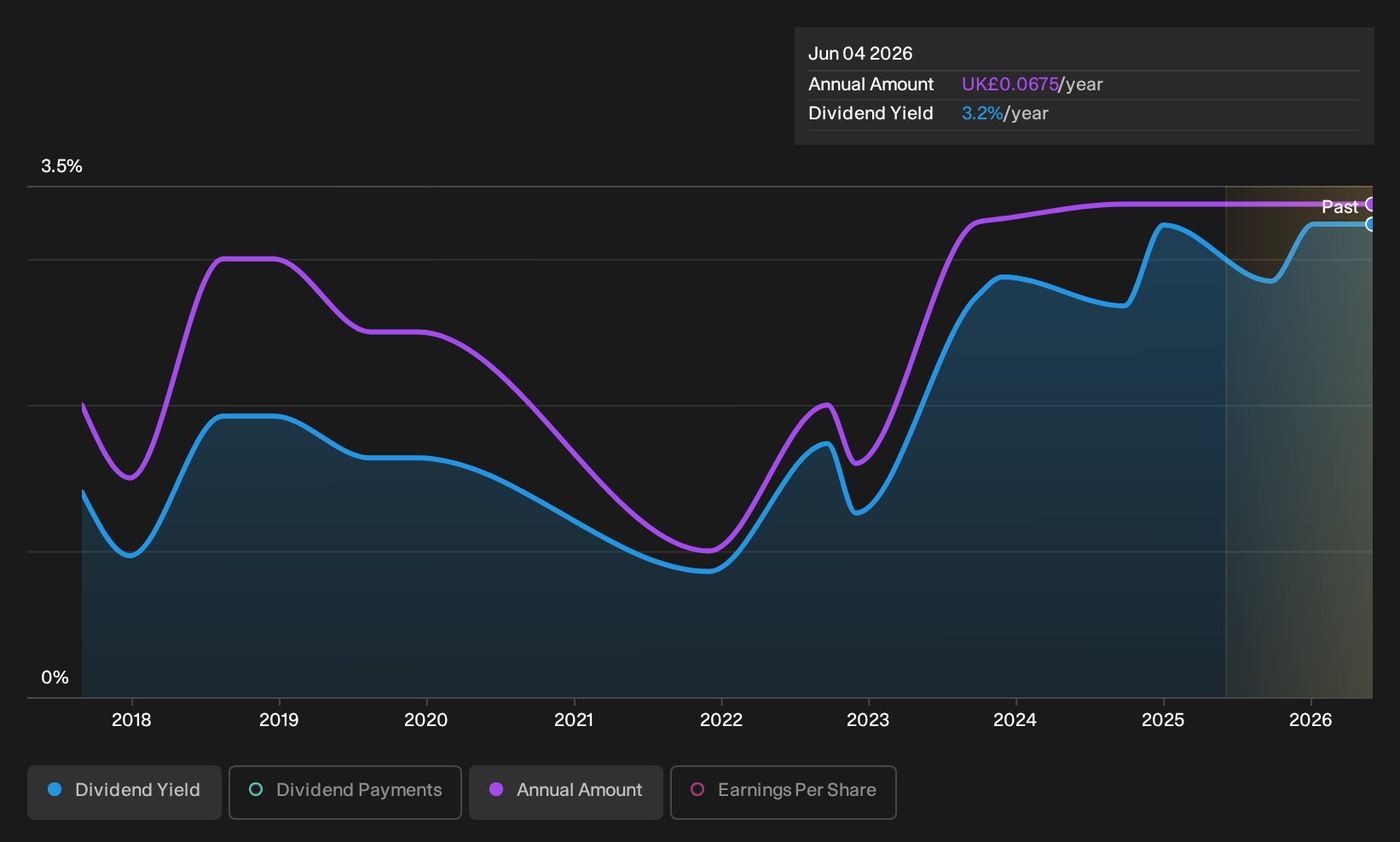Click the 0% y-axis label
1400x842 pixels.
[55, 678]
